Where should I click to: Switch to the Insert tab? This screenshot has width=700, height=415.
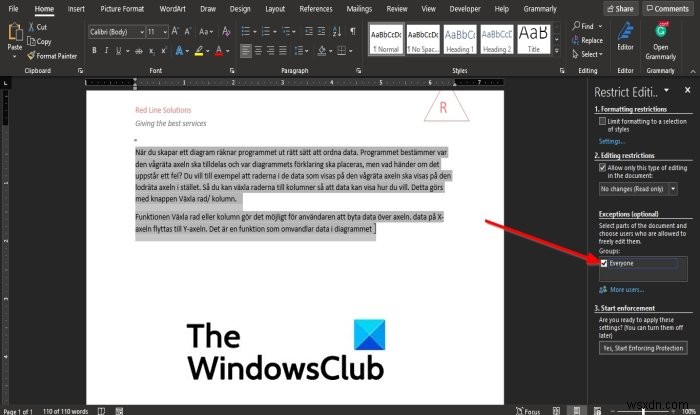pyautogui.click(x=76, y=8)
